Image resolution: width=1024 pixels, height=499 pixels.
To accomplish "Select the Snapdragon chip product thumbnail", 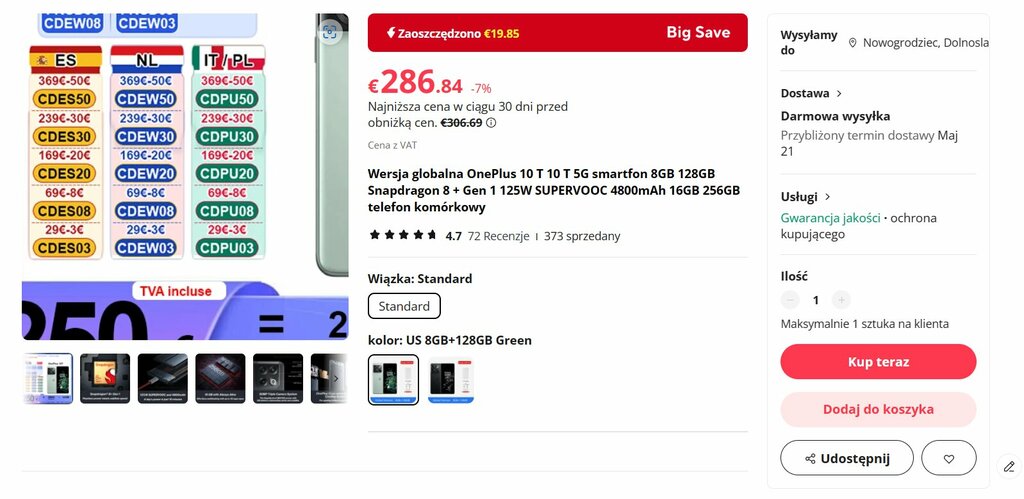I will tap(105, 379).
